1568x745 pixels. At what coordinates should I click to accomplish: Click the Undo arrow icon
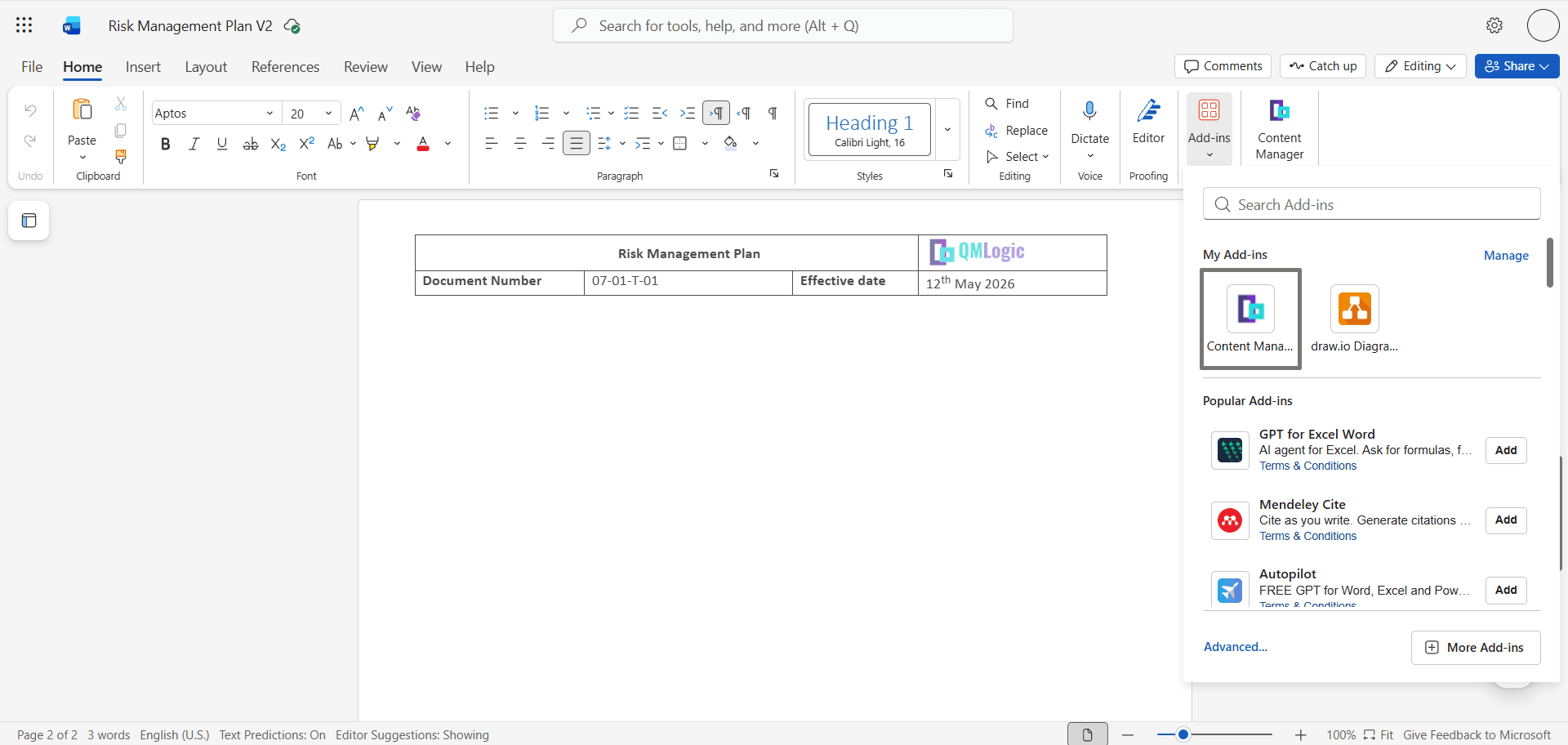click(x=30, y=109)
